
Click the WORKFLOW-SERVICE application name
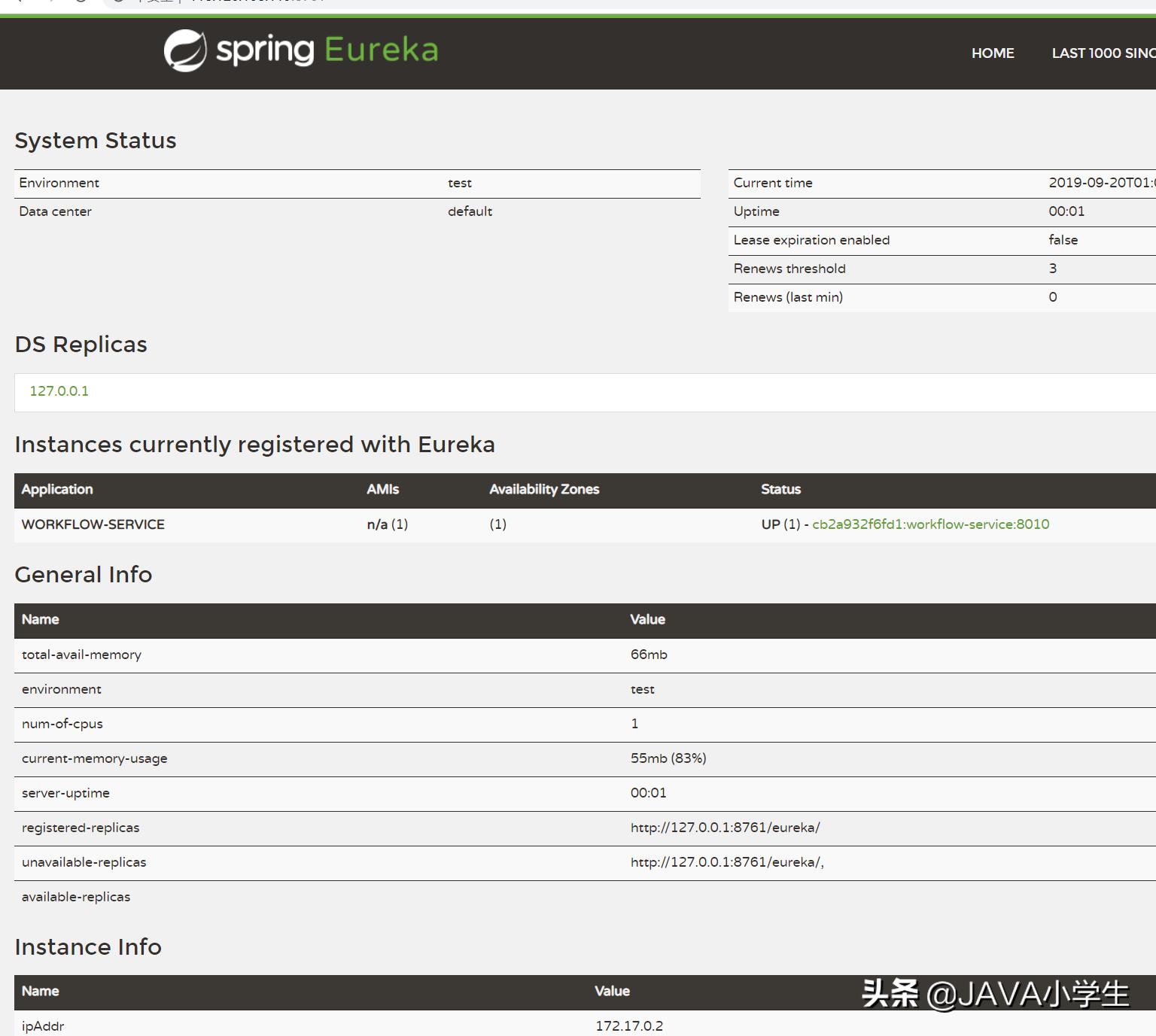point(93,524)
